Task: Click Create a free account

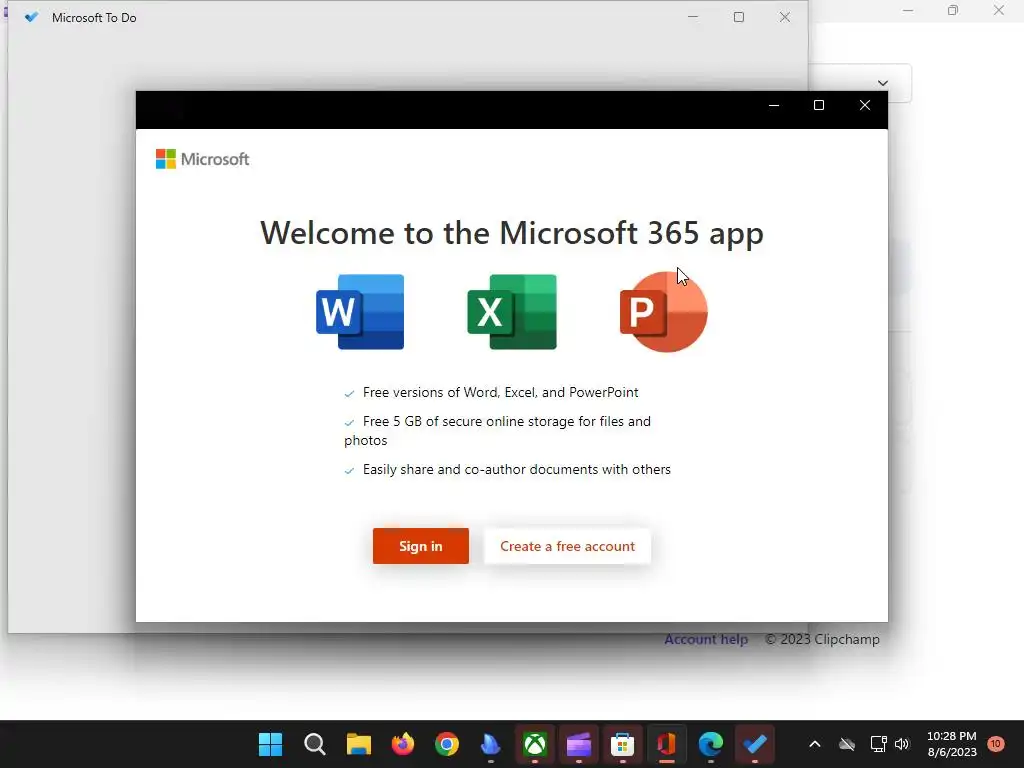Action: click(x=567, y=546)
